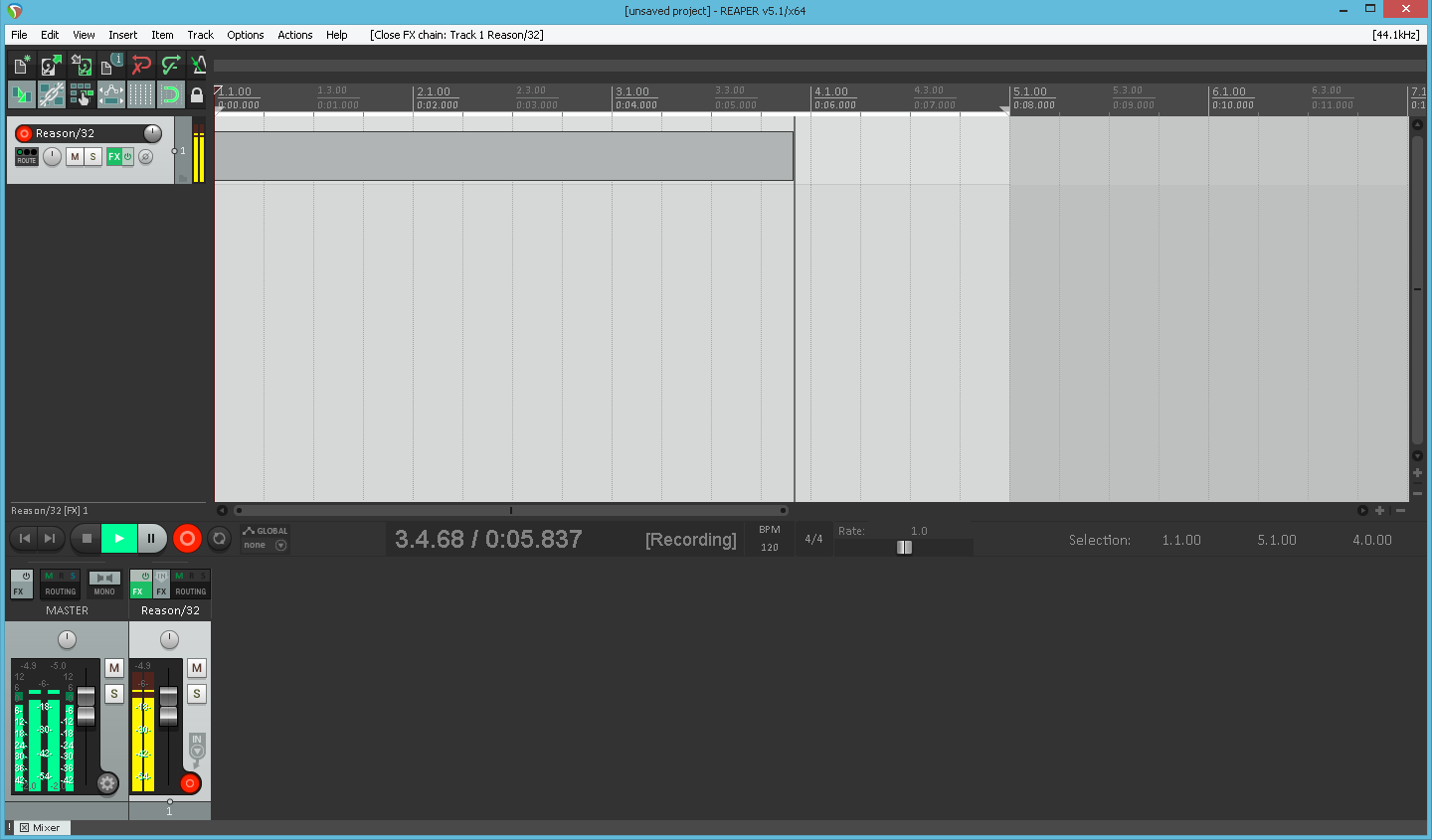This screenshot has width=1432, height=840.
Task: Open master options gear icon in mixer
Action: click(x=107, y=783)
